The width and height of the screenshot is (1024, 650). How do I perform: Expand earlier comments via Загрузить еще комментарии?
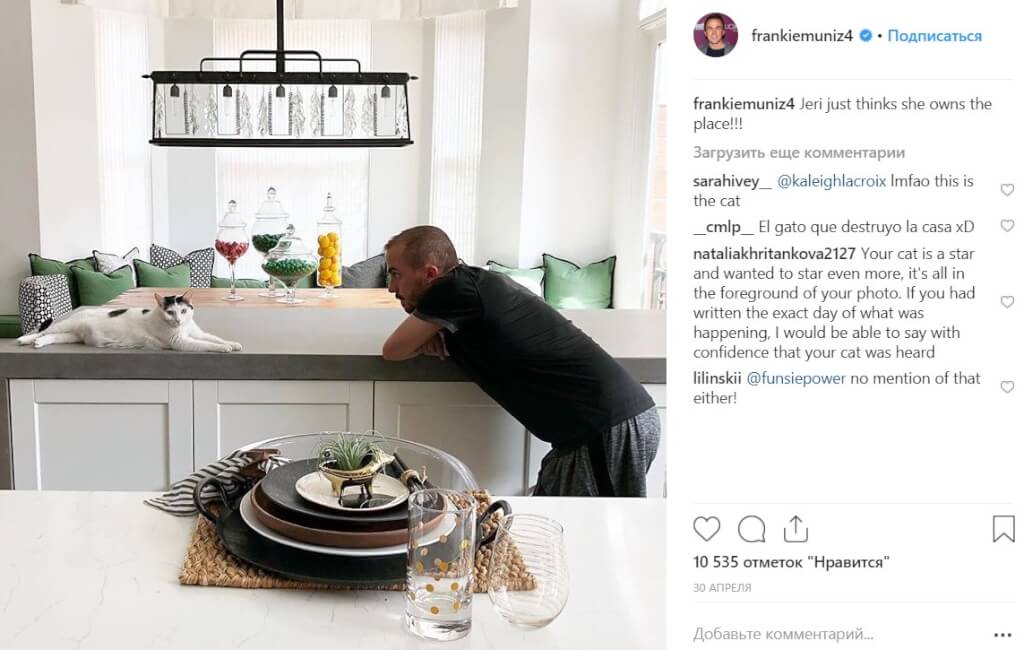click(799, 152)
